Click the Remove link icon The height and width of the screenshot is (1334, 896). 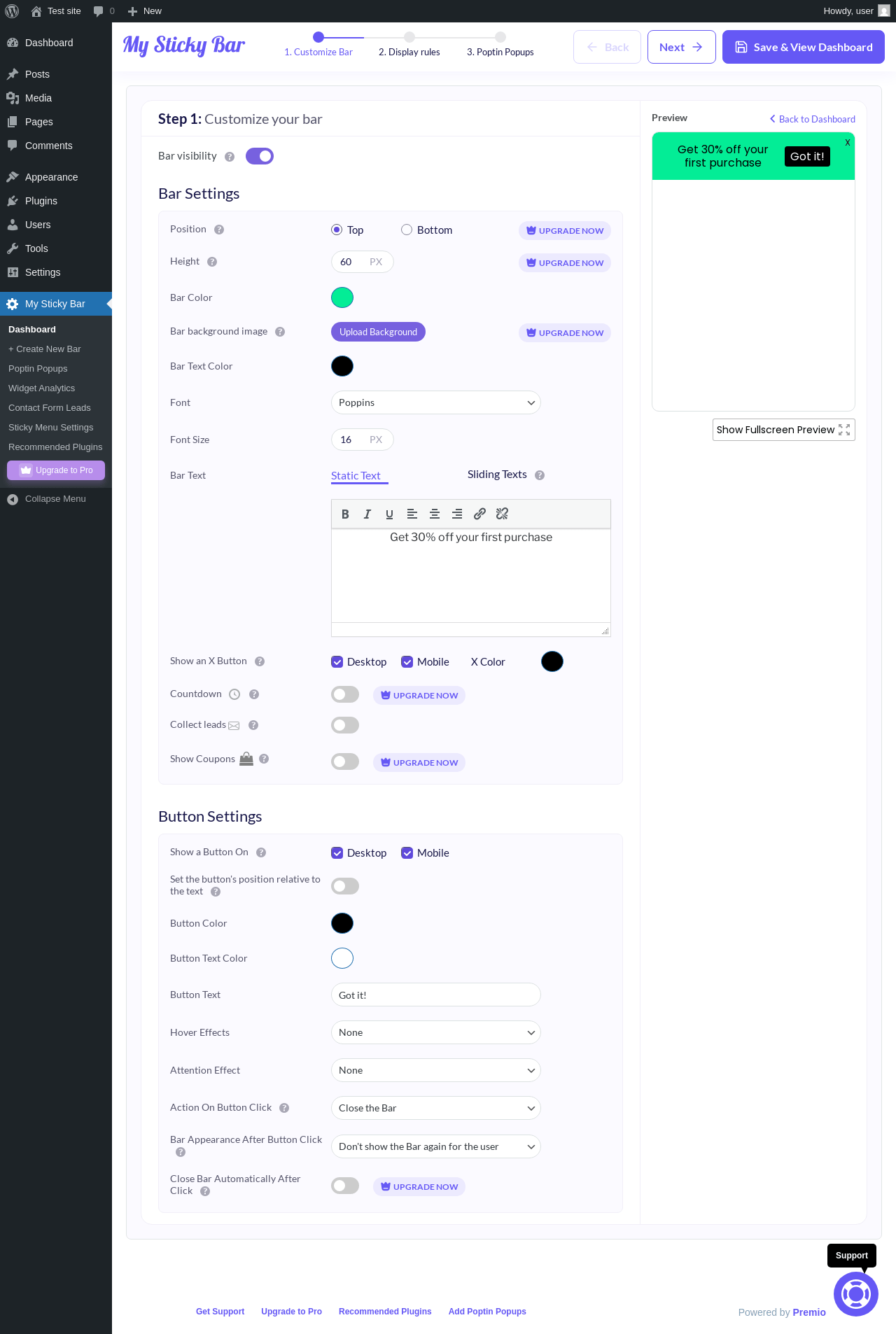tap(502, 514)
